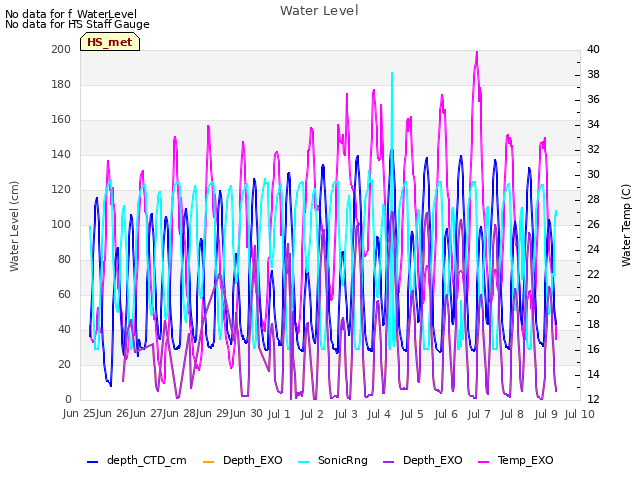Click the Jul 4 x-axis tick label
Screen dimensions: 640x480
pos(379,414)
